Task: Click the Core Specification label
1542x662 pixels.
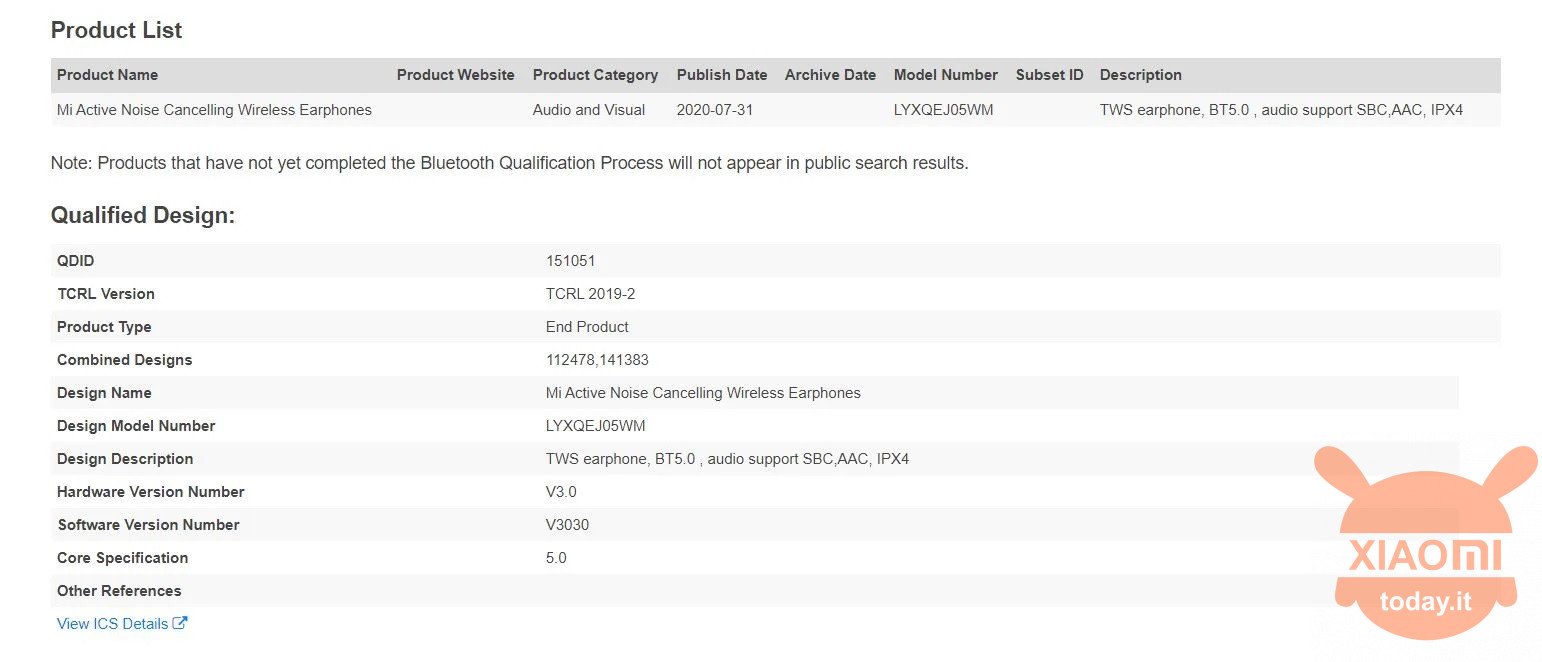Action: pyautogui.click(x=122, y=558)
